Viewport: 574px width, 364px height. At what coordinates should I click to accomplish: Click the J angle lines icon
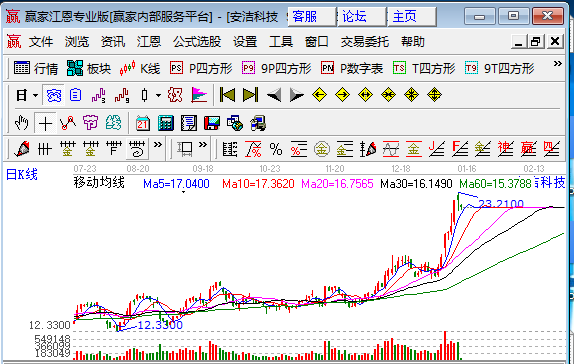click(437, 149)
